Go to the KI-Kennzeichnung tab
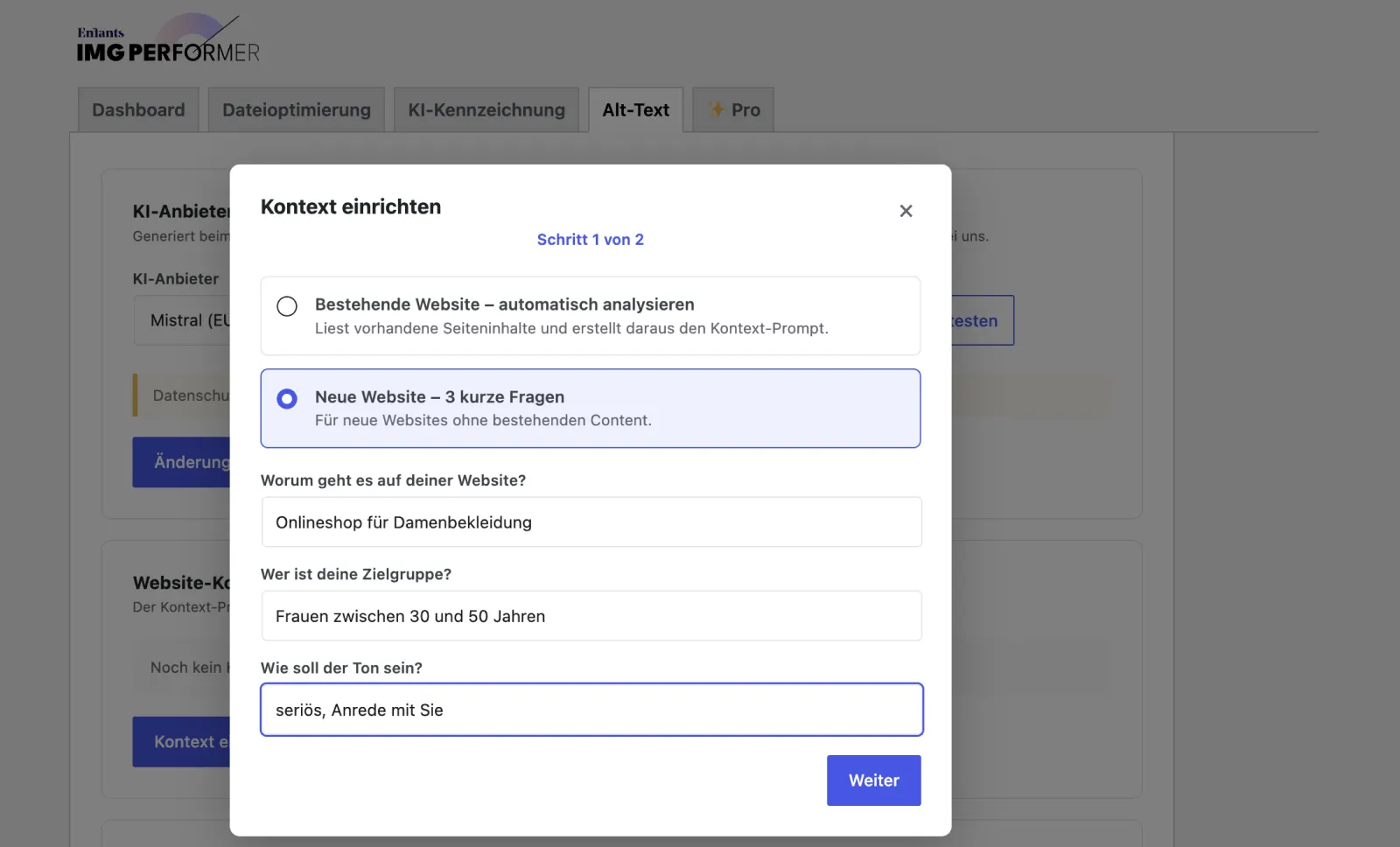 pyautogui.click(x=486, y=110)
